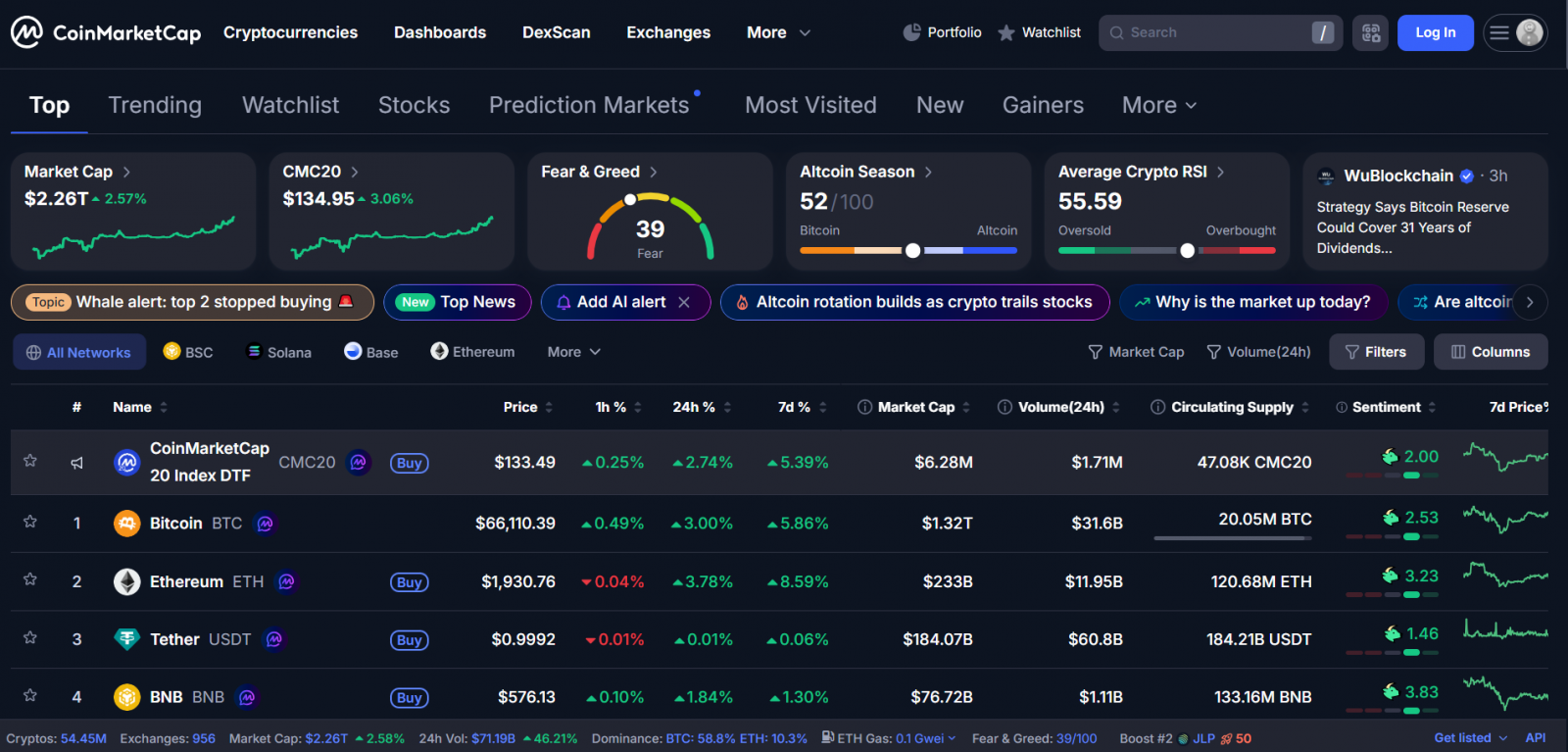Screen dimensions: 1568x752
Task: Expand the More dropdown in category tabs
Action: point(1159,105)
